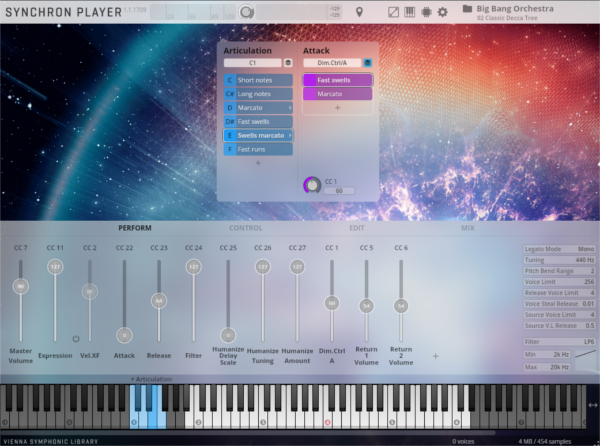Click the C1 keyswitch field under Articulation
600x446 pixels.
(253, 63)
